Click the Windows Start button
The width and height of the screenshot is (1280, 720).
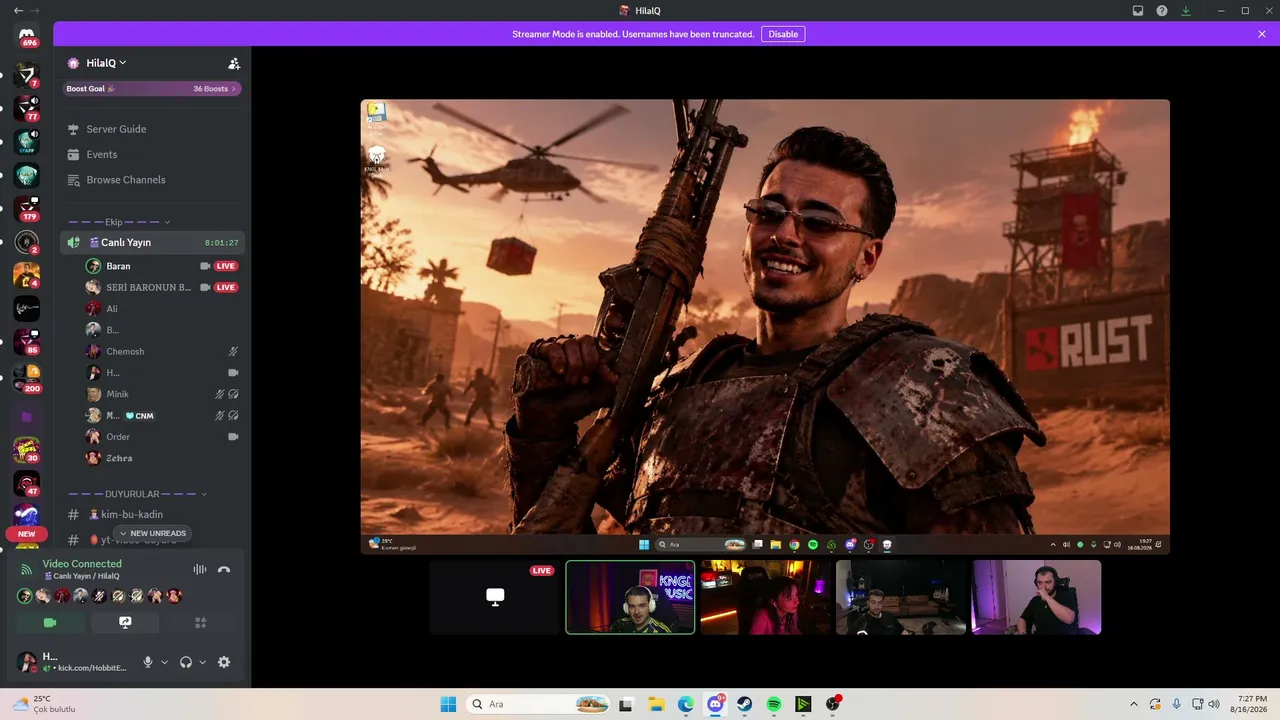click(448, 704)
